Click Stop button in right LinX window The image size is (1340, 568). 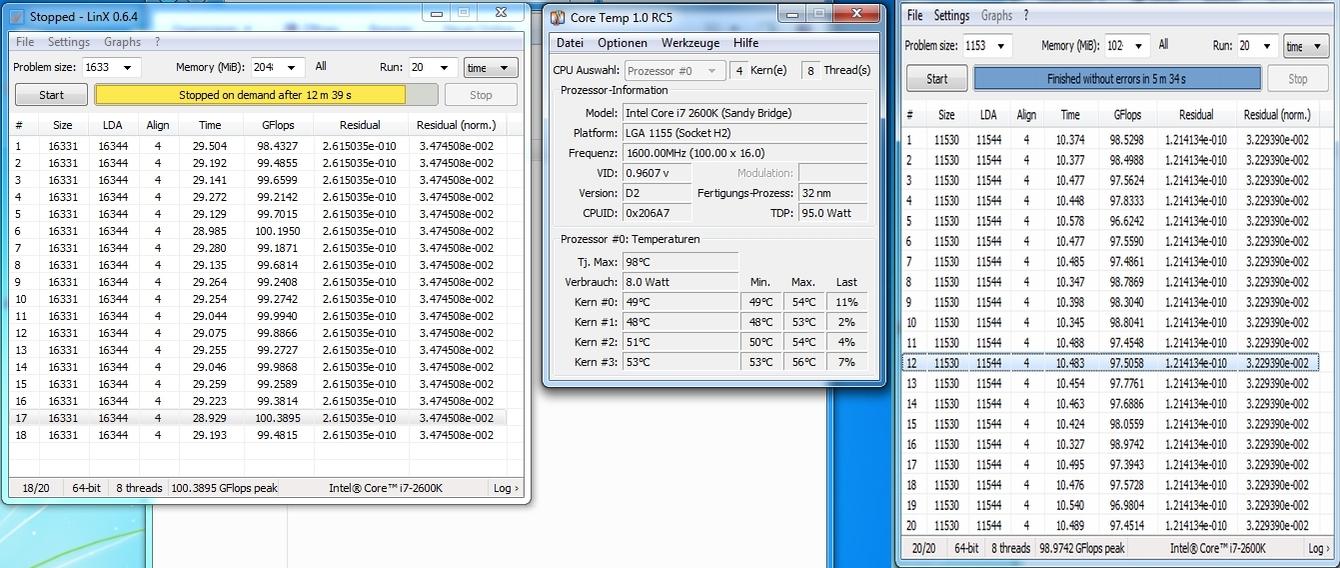[x=1298, y=79]
